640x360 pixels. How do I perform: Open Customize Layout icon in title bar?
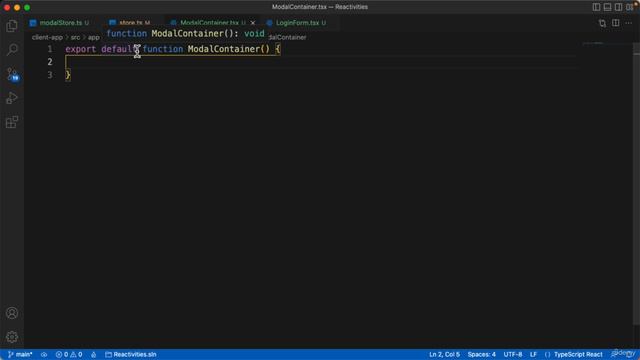pyautogui.click(x=630, y=7)
